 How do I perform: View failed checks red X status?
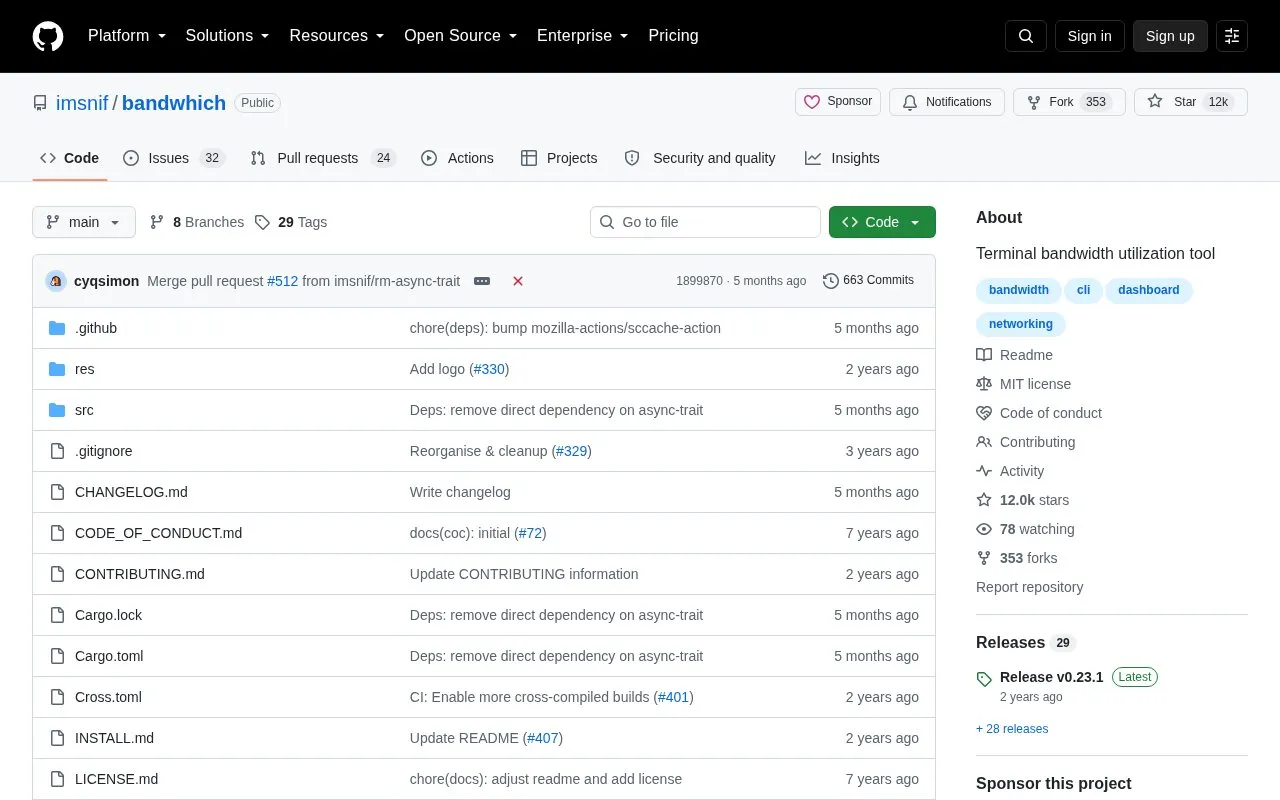pyautogui.click(x=518, y=281)
